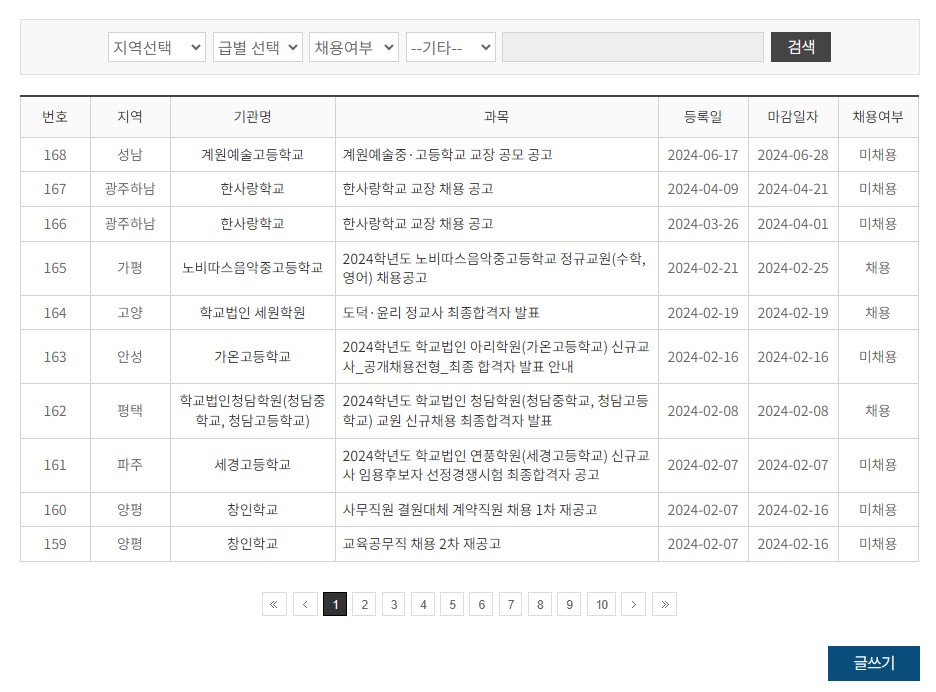Open 교육공무직 채용 2차 재공고 post

click(421, 543)
